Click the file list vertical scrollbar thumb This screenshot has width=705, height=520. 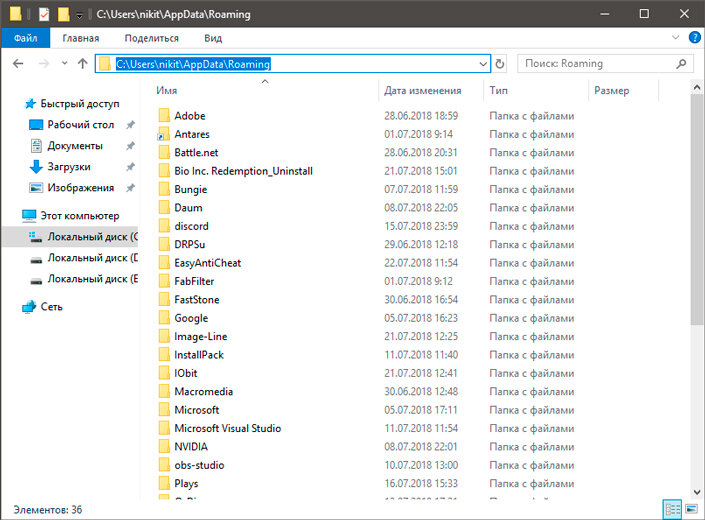pos(696,209)
